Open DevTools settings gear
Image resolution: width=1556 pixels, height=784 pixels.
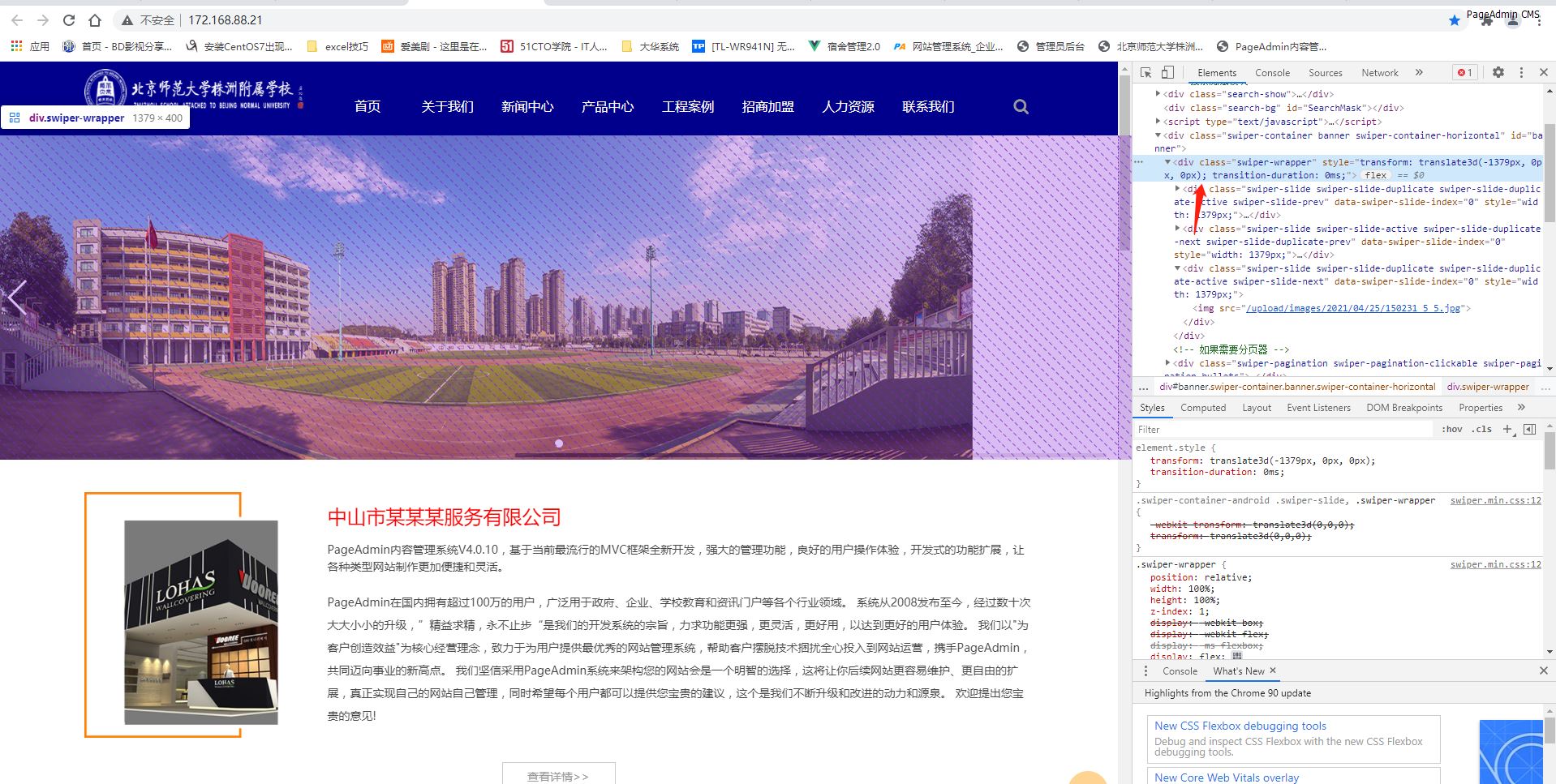[x=1498, y=72]
